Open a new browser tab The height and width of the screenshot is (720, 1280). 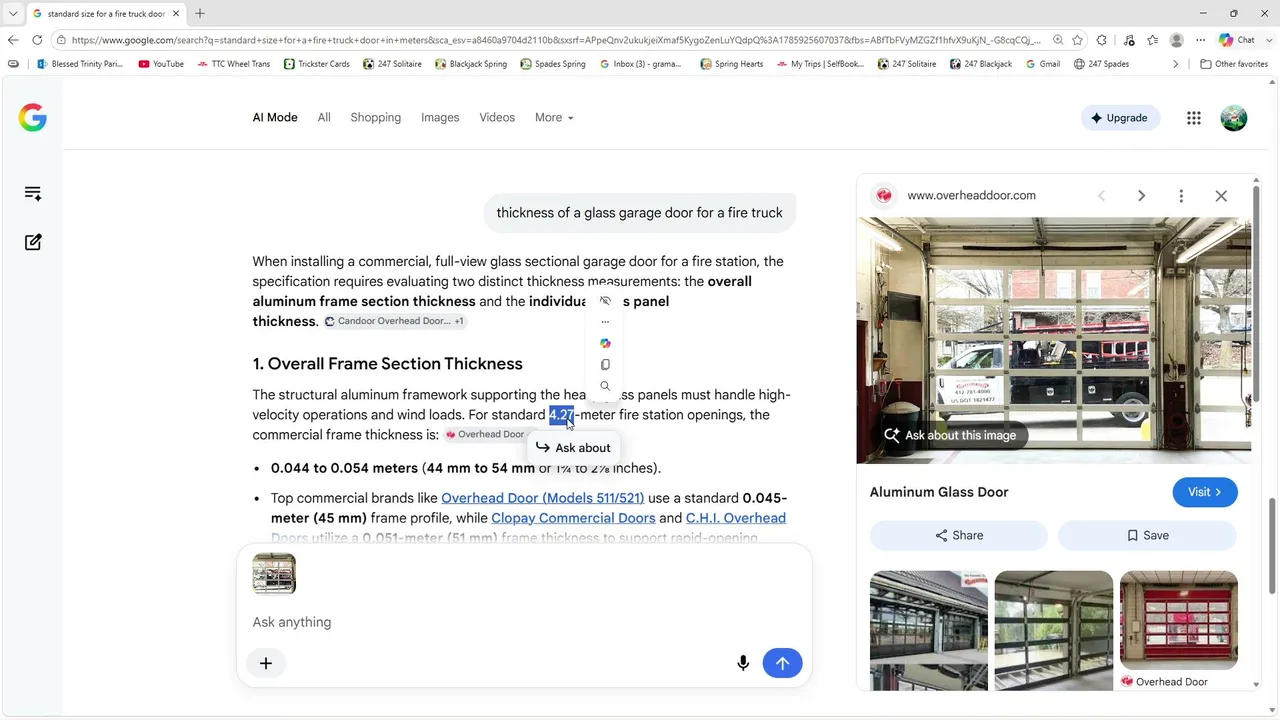[x=200, y=13]
